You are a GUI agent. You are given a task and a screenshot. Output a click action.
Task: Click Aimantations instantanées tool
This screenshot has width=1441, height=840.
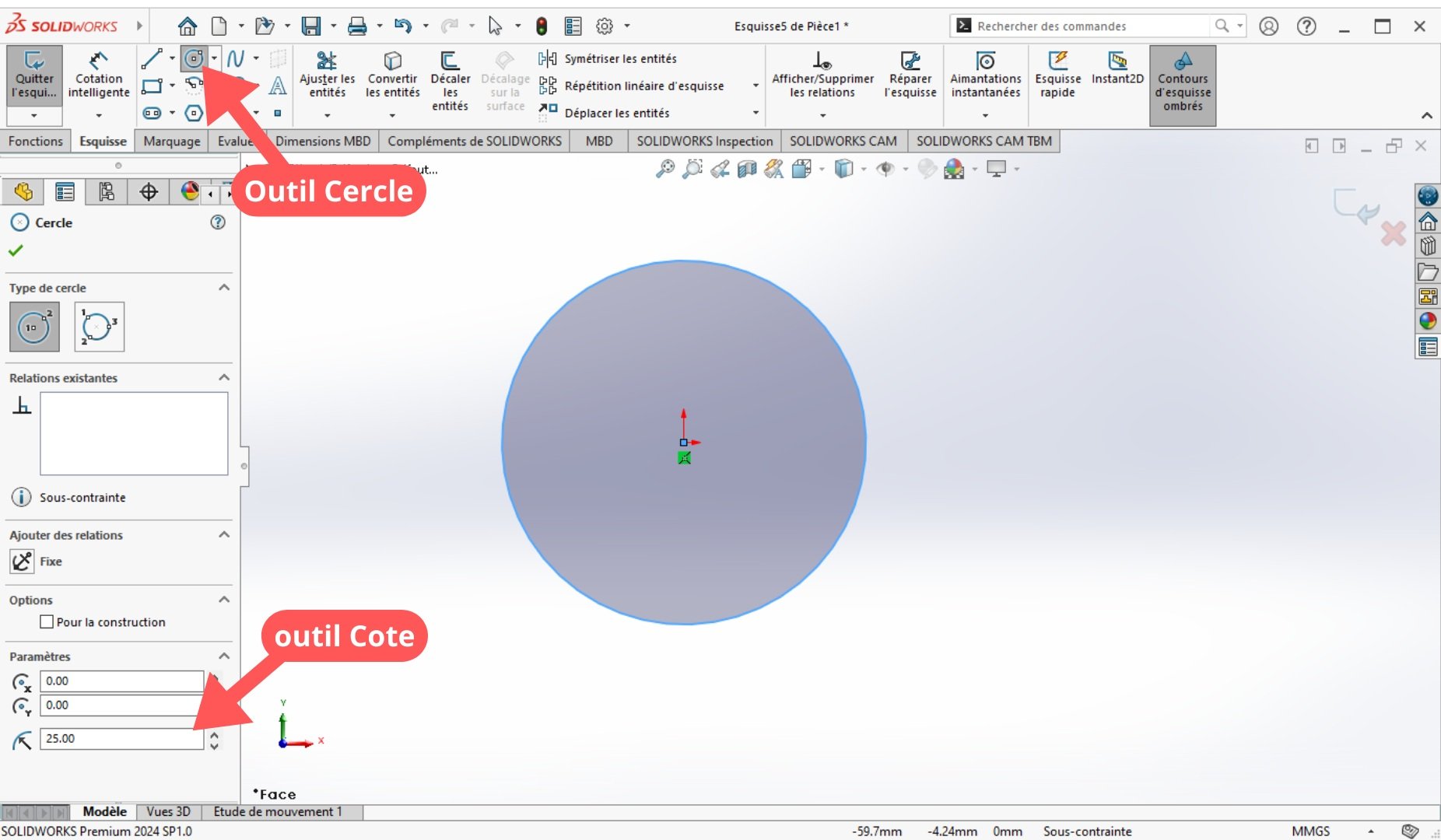(x=985, y=75)
